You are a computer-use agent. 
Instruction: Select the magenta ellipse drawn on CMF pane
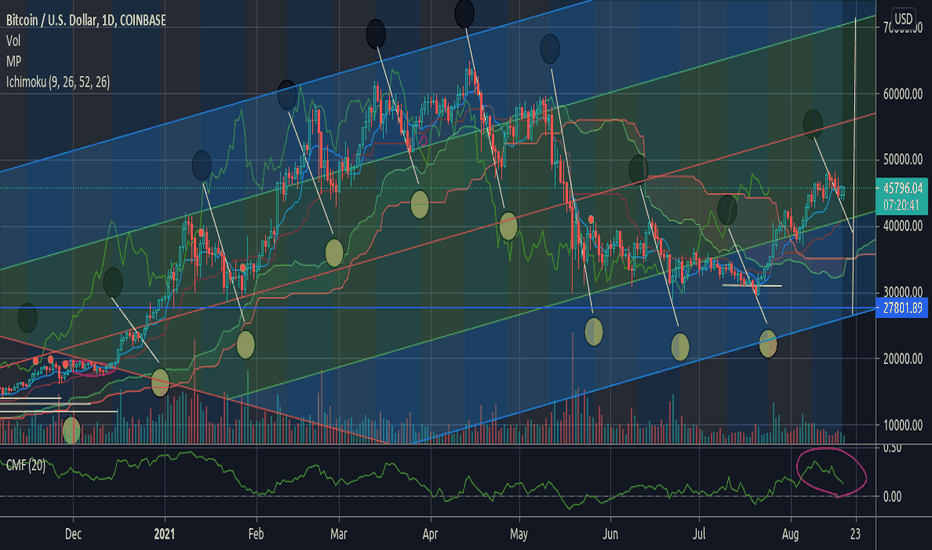pyautogui.click(x=832, y=472)
